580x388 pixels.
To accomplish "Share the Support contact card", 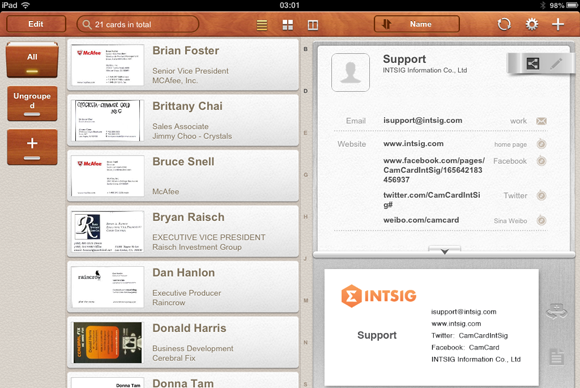I will pos(532,64).
